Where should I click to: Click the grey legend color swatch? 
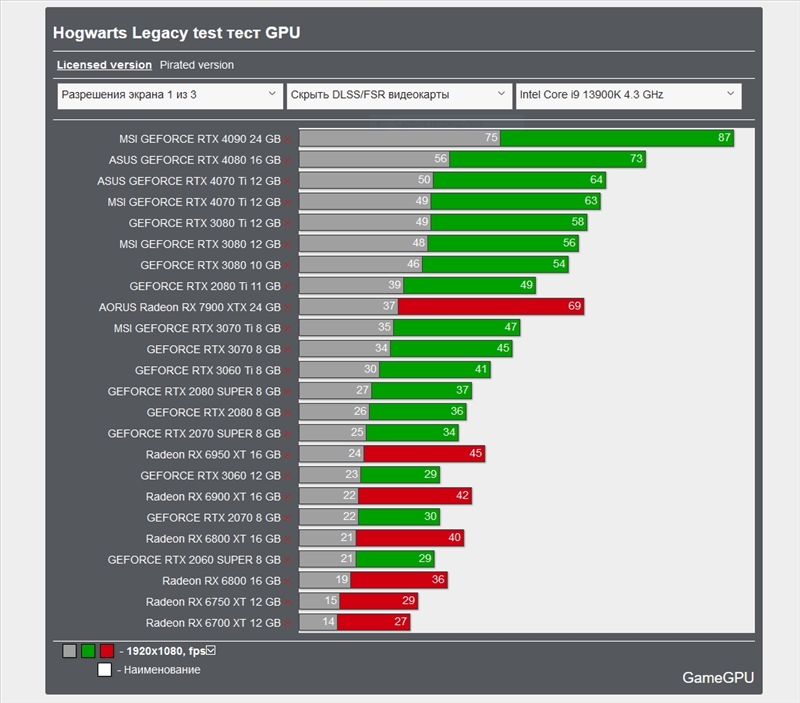pyautogui.click(x=69, y=651)
